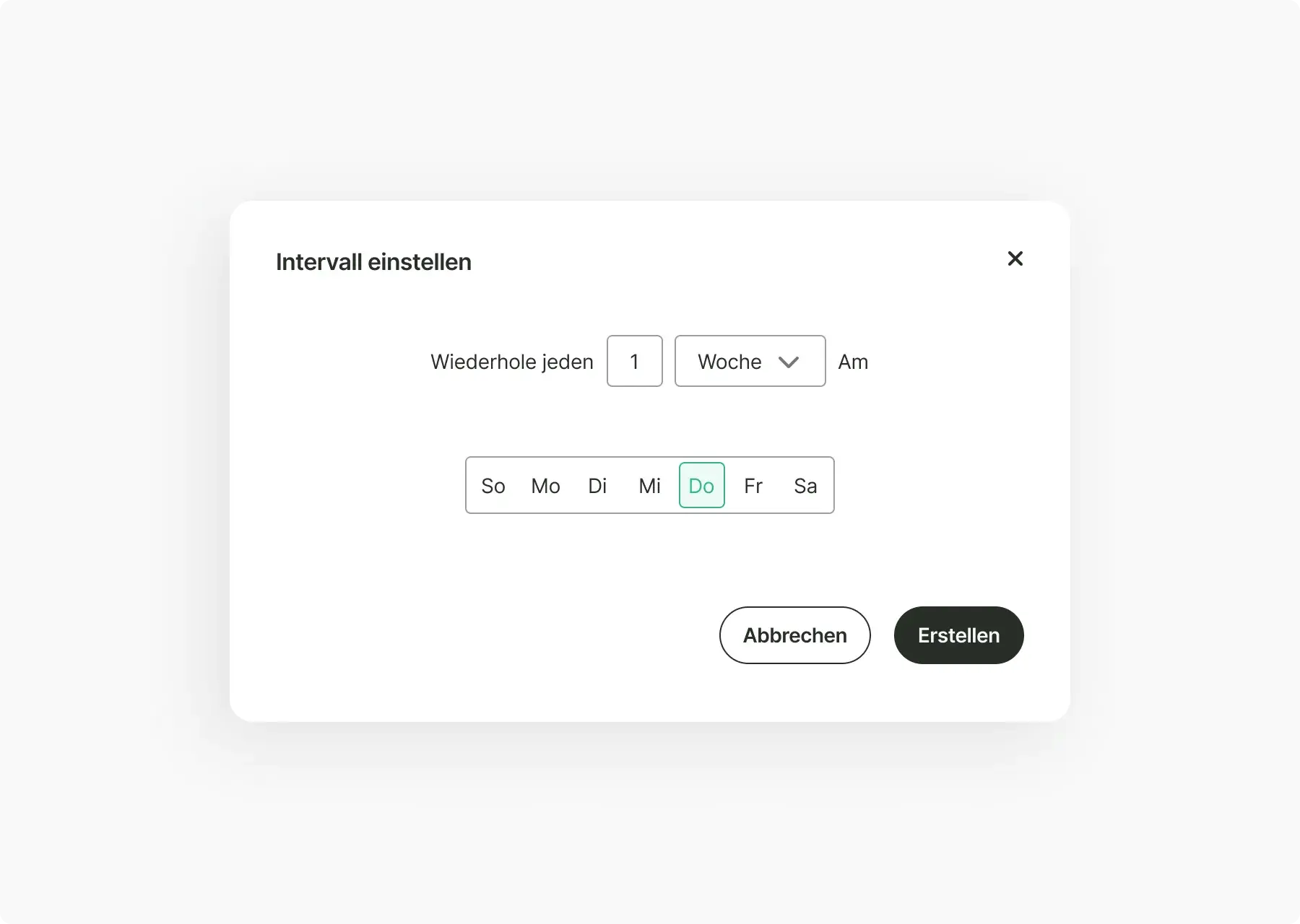Focus the input showing value 1
The width and height of the screenshot is (1300, 924).
coord(634,361)
